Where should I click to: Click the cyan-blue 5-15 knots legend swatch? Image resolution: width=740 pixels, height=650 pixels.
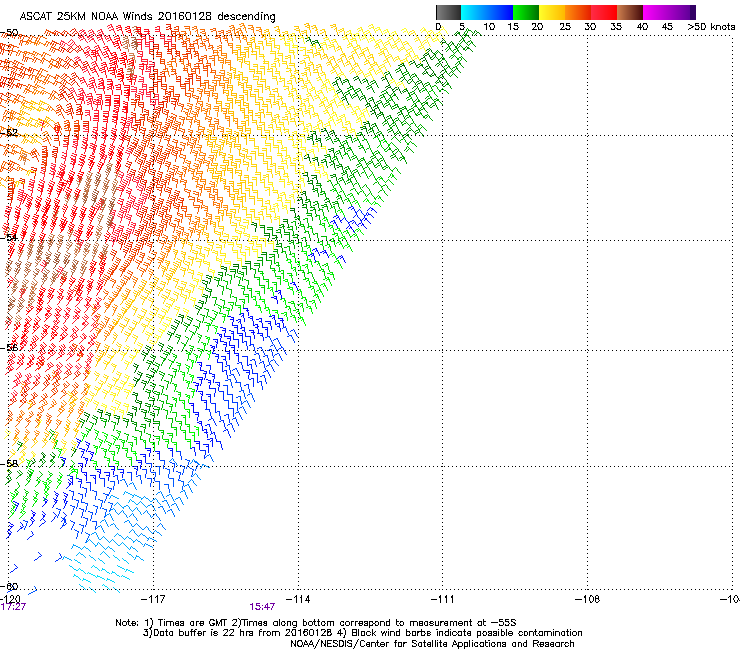[x=487, y=12]
